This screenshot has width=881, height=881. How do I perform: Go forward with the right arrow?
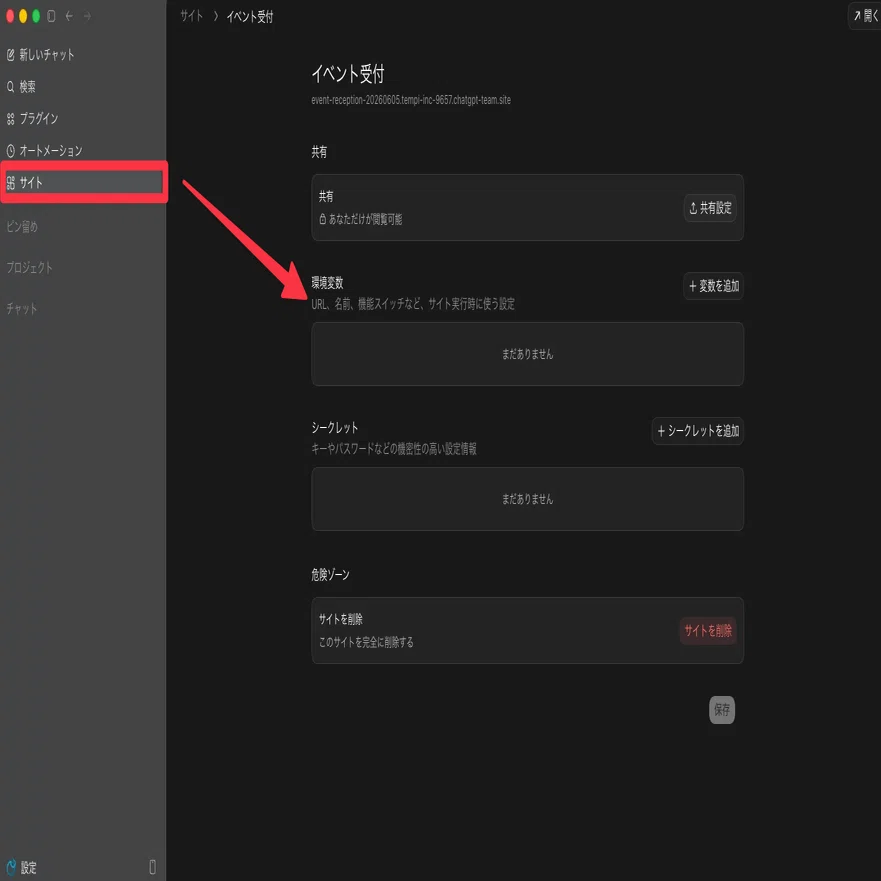point(87,16)
